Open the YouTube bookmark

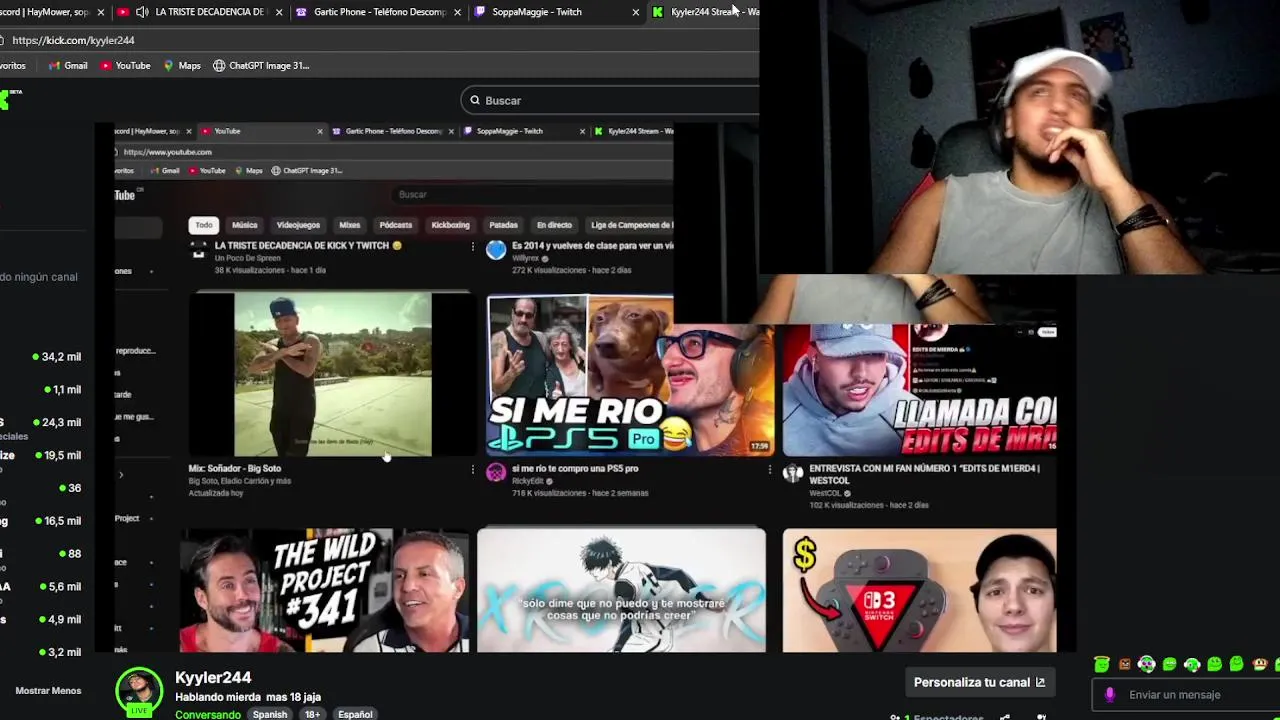coord(125,65)
